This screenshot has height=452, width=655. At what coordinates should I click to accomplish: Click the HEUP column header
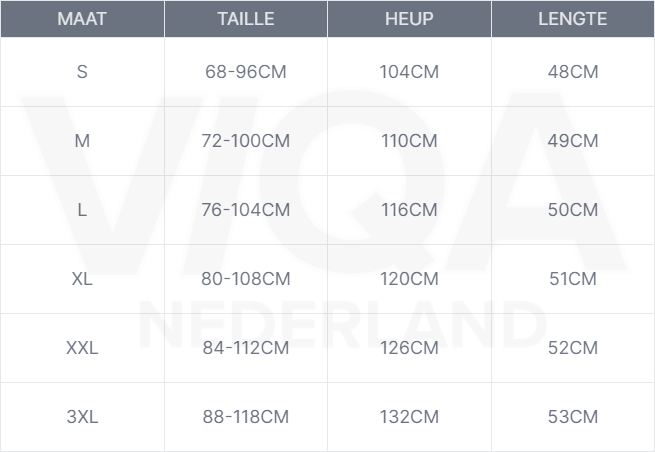point(409,20)
